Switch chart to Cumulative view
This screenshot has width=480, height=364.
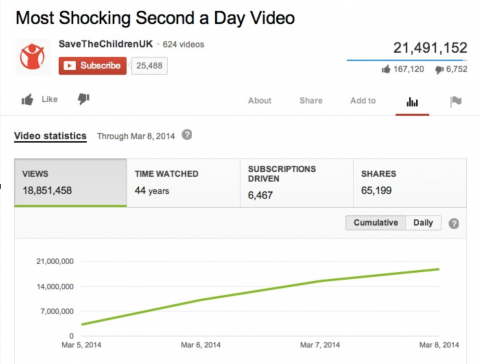376,223
